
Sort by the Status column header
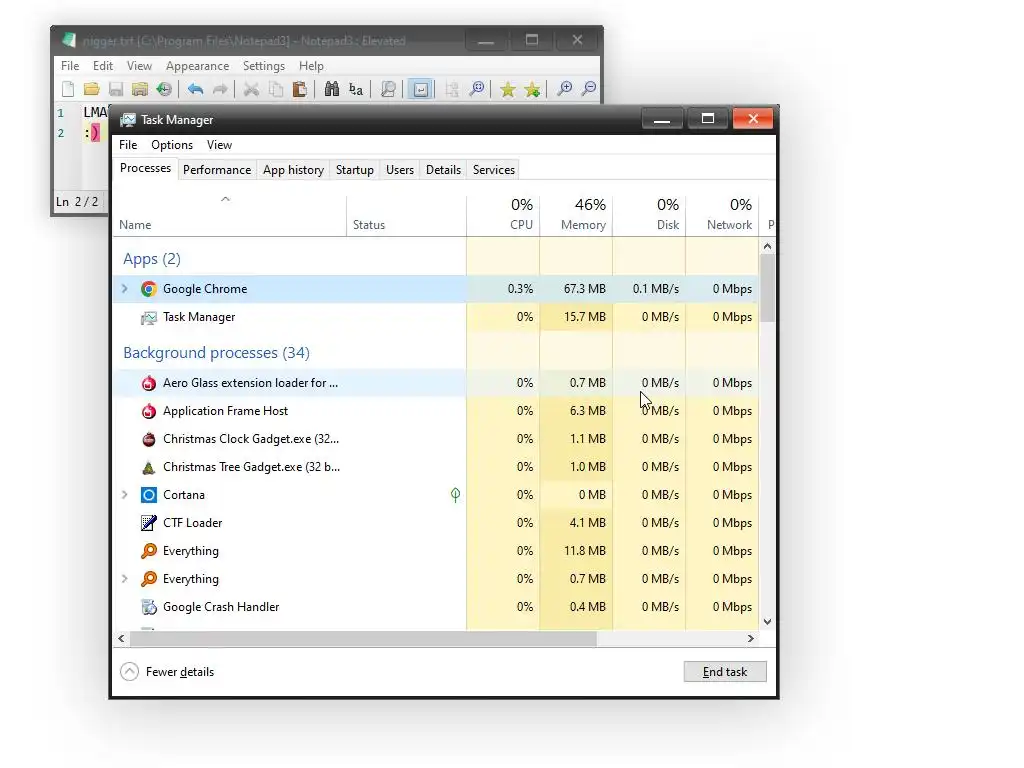(x=406, y=214)
